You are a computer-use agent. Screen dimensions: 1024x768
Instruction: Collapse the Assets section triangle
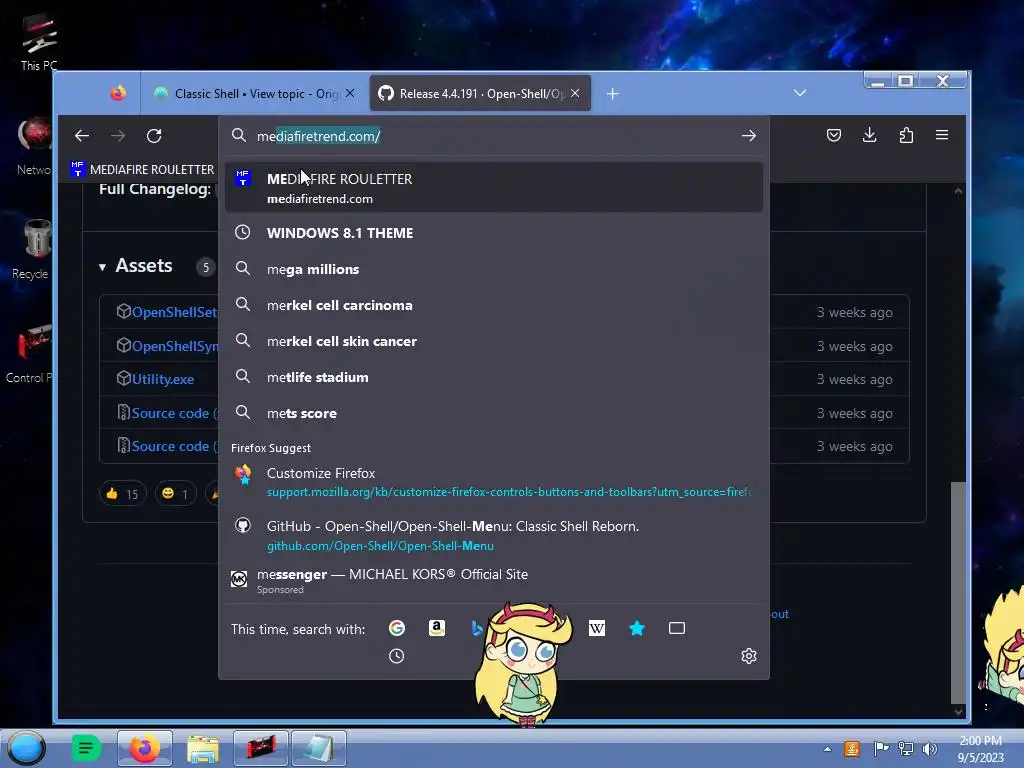point(103,267)
